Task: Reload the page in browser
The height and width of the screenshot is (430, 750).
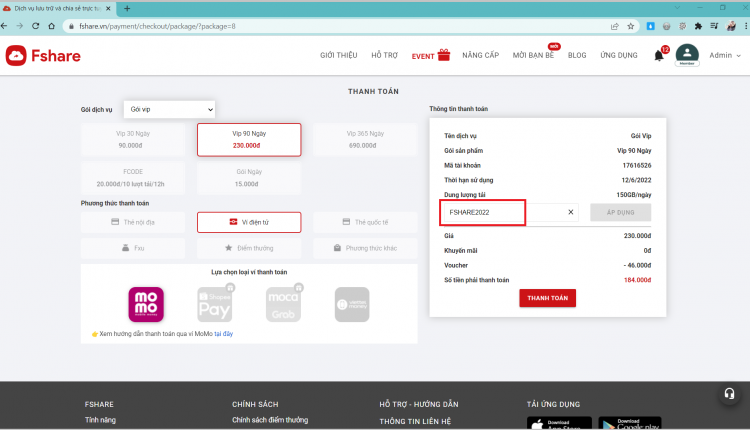Action: tap(35, 26)
